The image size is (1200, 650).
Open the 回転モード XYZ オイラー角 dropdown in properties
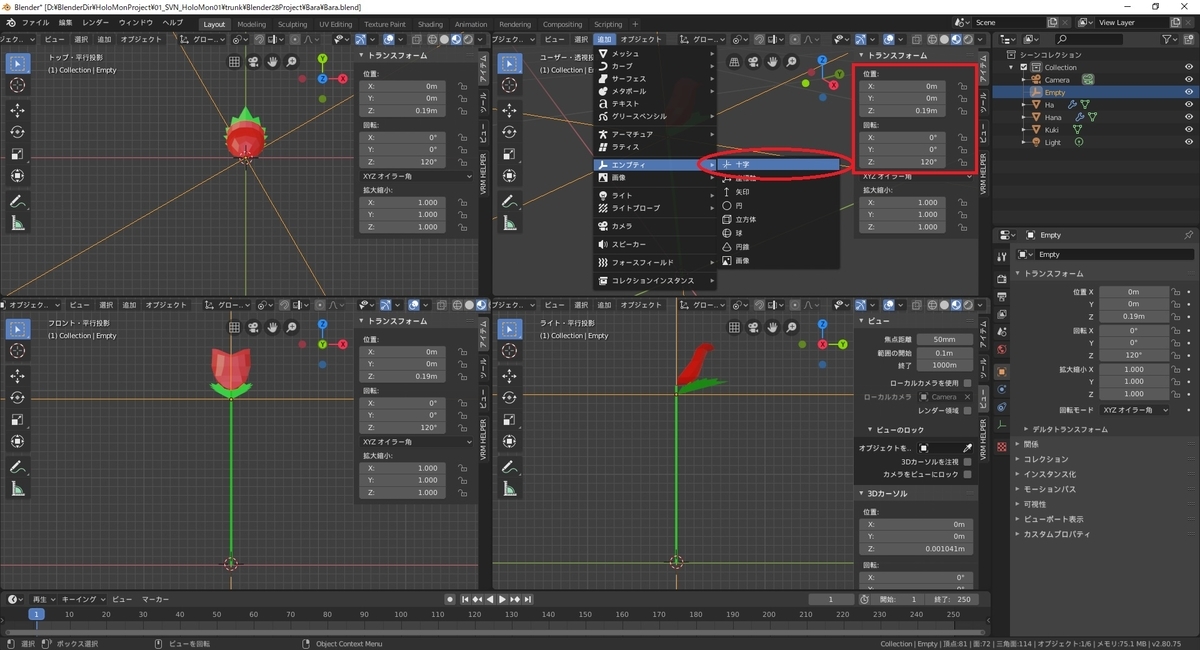tap(1134, 410)
